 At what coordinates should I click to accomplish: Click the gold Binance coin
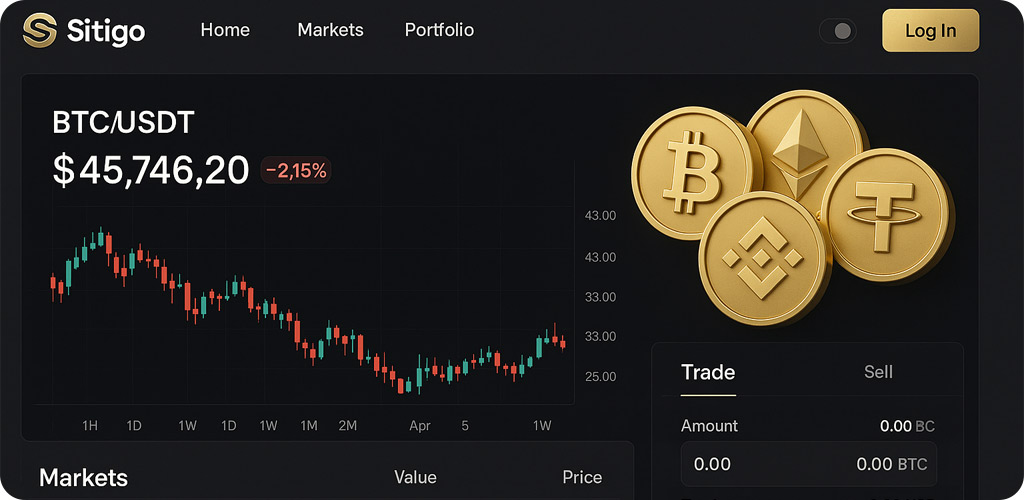(761, 258)
